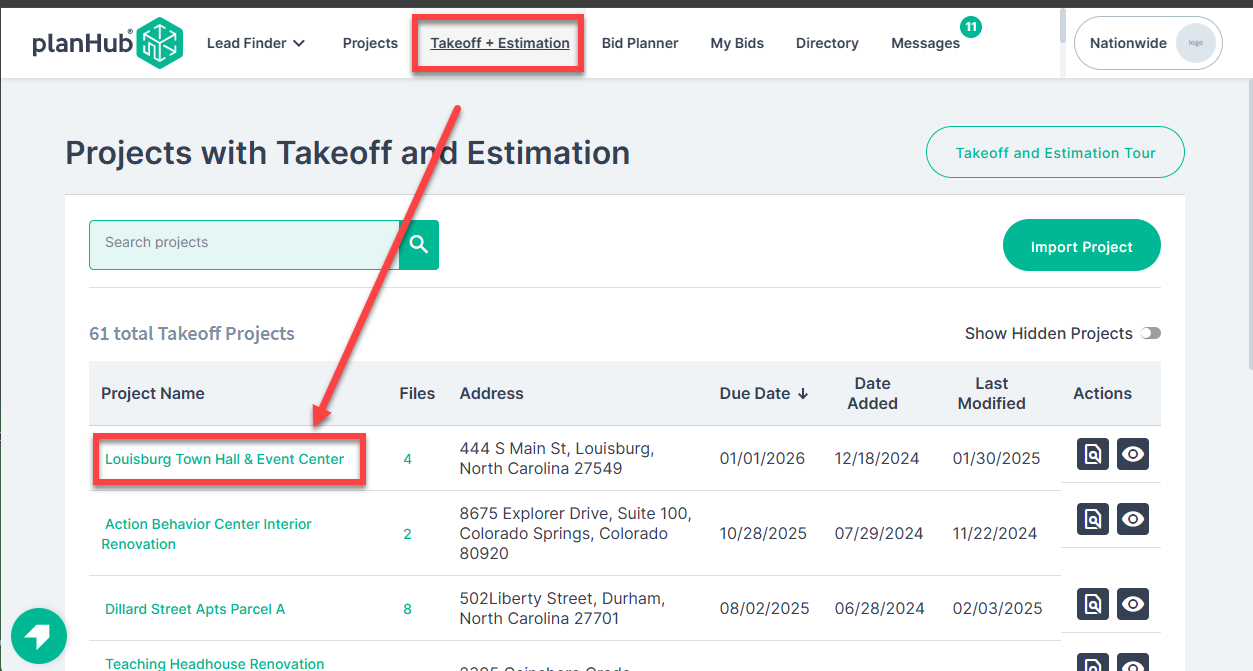Toggle the Due Date sort arrow
Screen dimensions: 1253x671
pyautogui.click(x=804, y=393)
